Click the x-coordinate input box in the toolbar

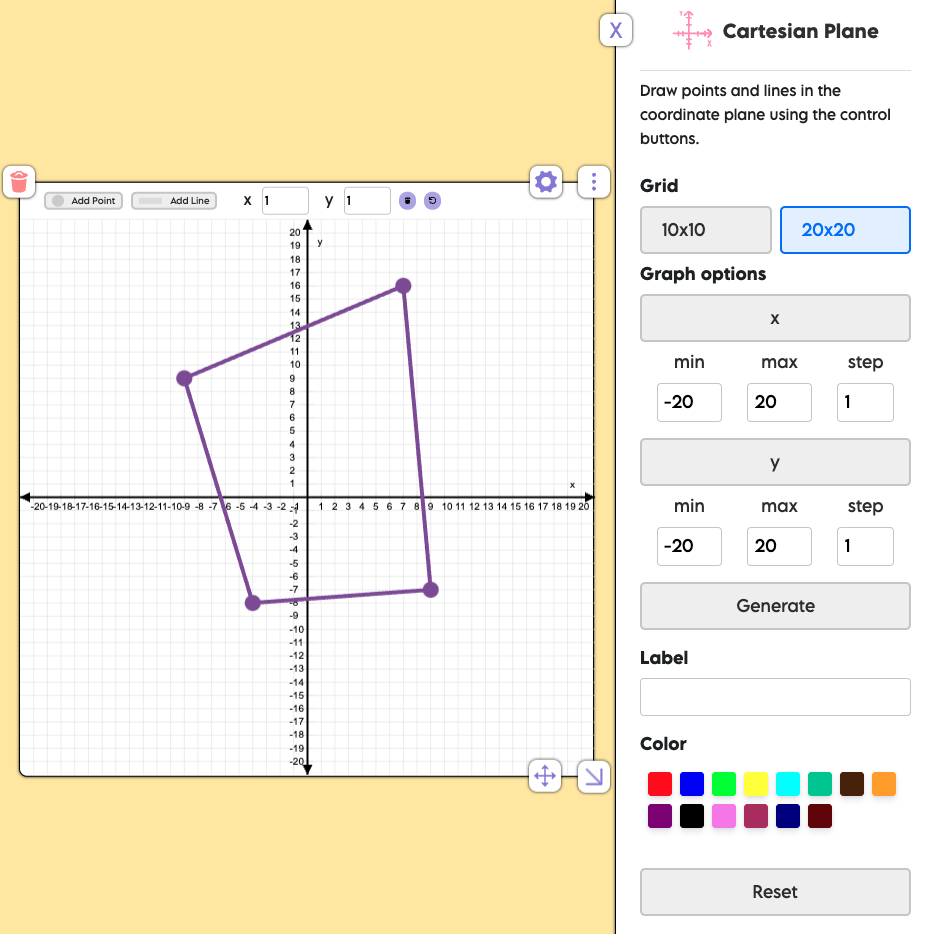click(285, 200)
